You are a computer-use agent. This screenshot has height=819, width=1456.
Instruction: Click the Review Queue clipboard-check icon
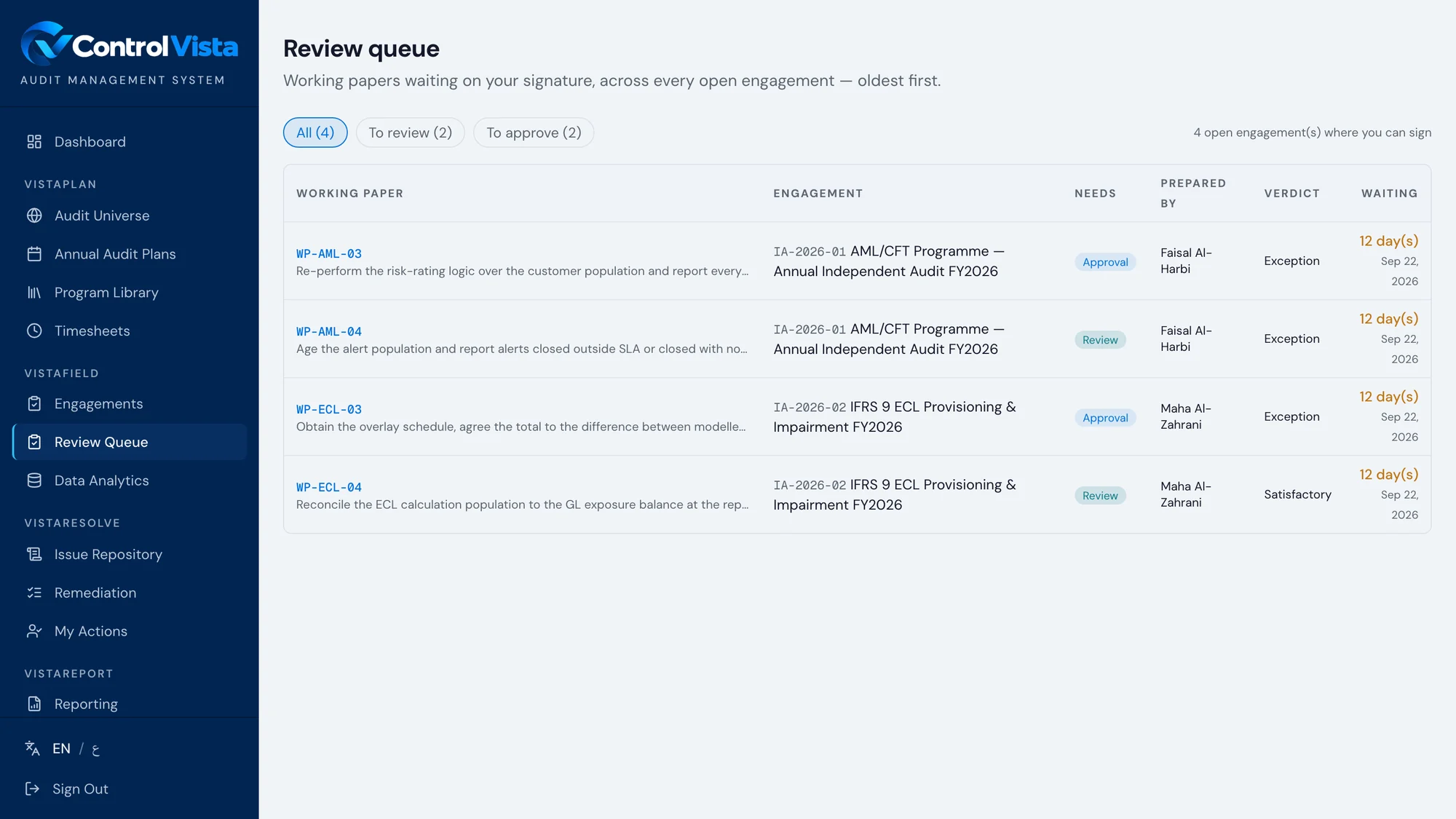(34, 443)
